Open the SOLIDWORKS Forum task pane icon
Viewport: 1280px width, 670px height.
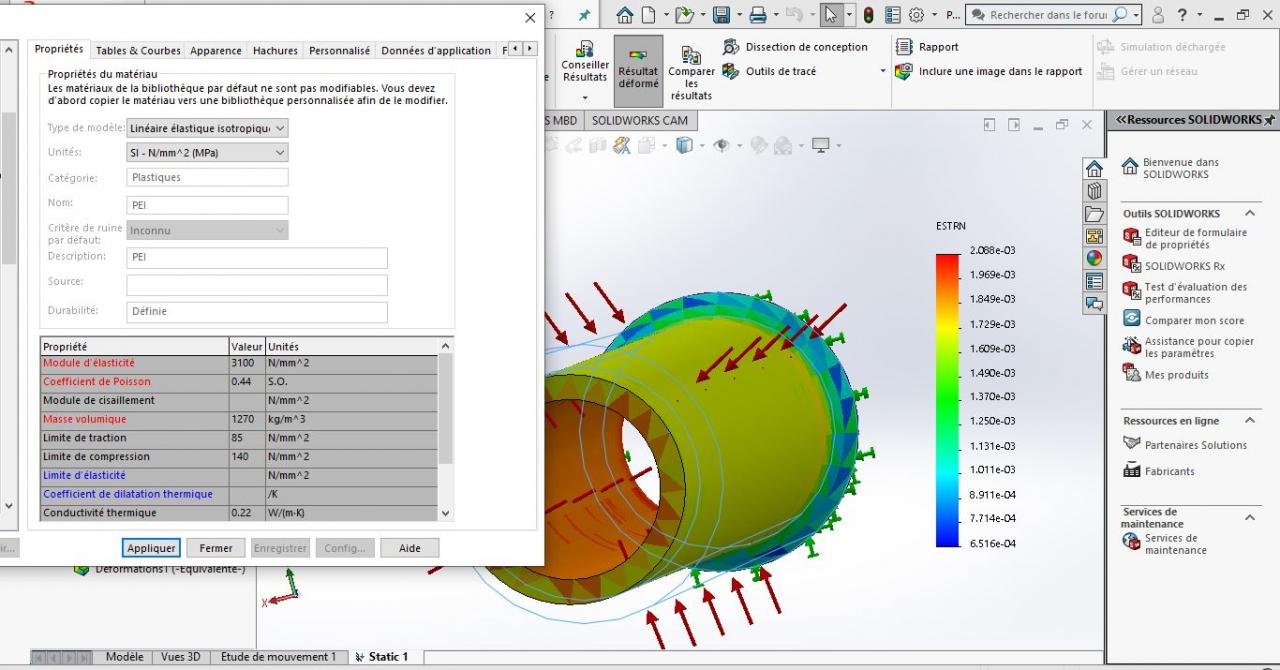(x=1094, y=303)
